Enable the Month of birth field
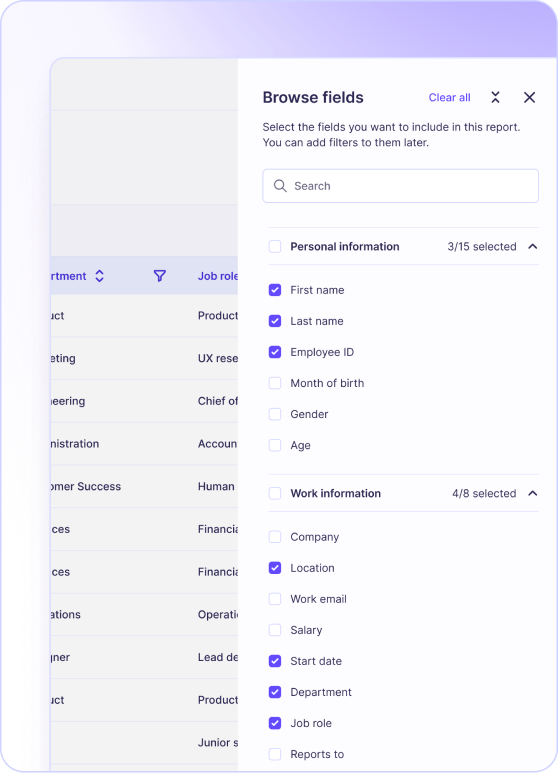 (x=275, y=383)
